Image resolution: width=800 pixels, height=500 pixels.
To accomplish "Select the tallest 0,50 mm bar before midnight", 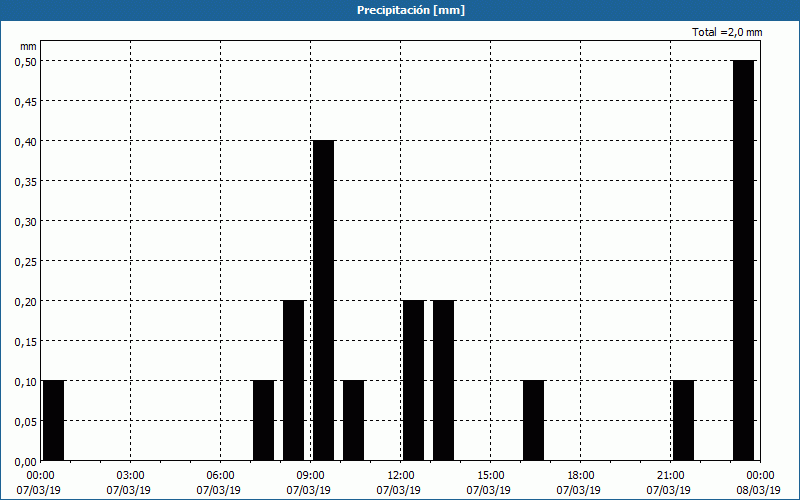I will tap(743, 261).
